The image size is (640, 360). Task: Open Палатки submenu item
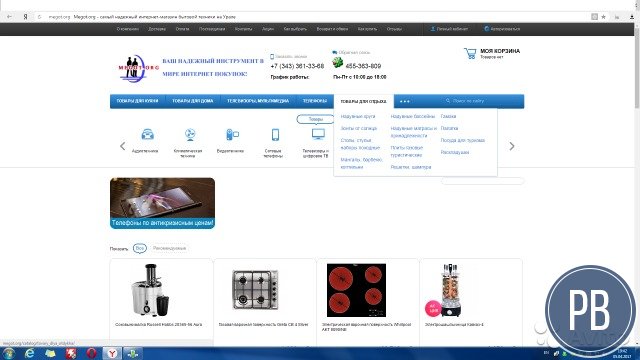[x=449, y=129]
